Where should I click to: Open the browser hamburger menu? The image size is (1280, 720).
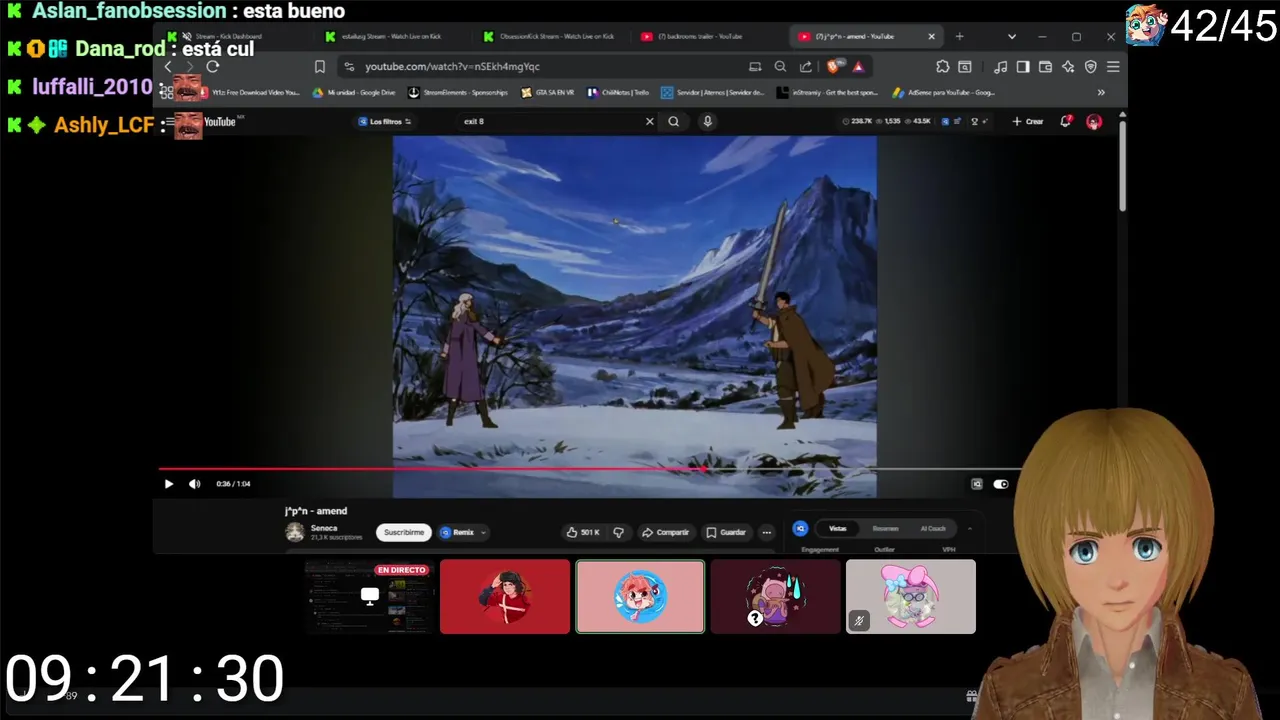pyautogui.click(x=1113, y=67)
